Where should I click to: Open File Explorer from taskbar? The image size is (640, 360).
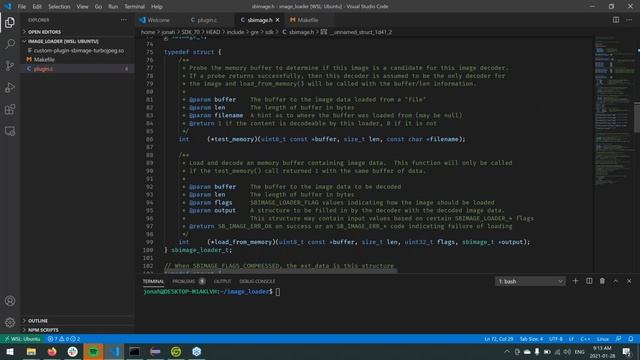tap(31, 351)
